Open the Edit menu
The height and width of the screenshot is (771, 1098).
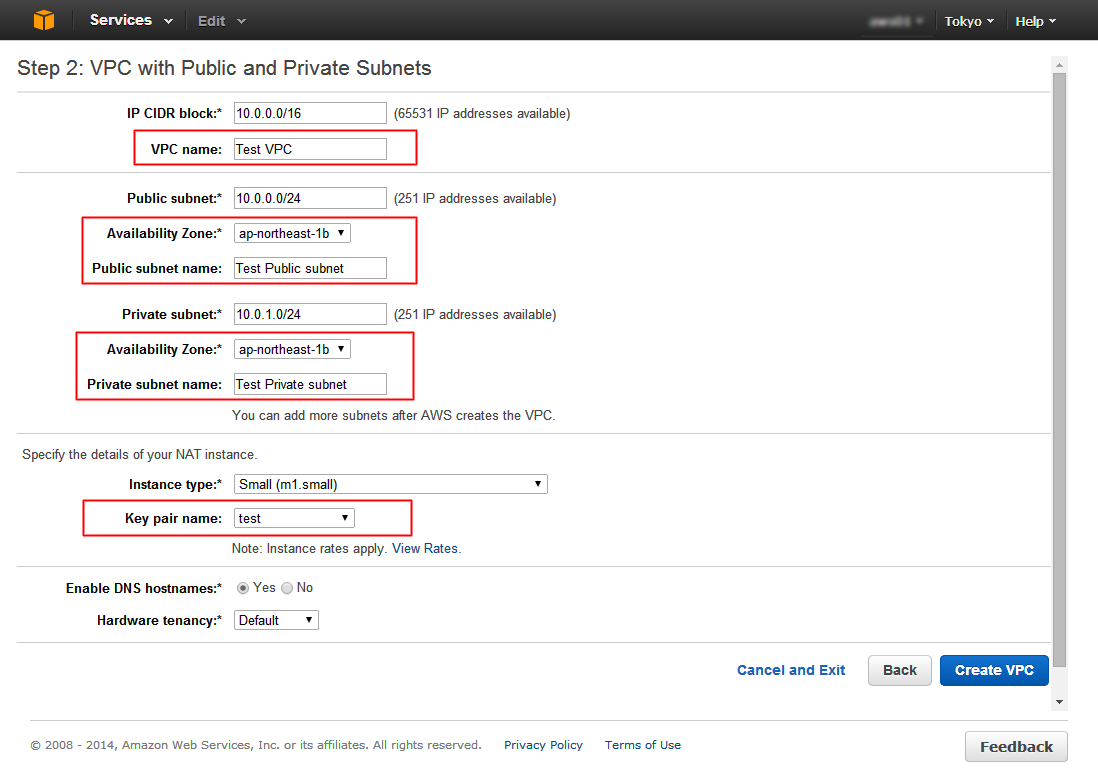221,21
